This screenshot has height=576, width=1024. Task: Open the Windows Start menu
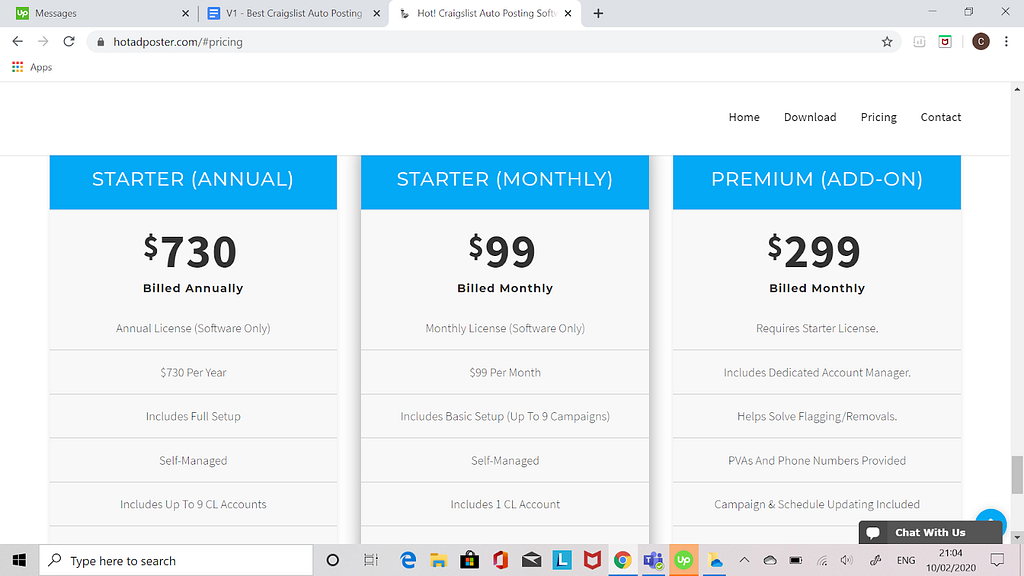(x=19, y=560)
